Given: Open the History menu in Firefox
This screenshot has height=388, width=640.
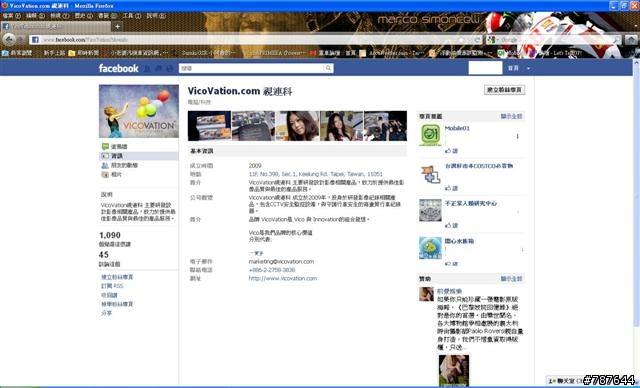Looking at the screenshot, I should click(x=83, y=16).
